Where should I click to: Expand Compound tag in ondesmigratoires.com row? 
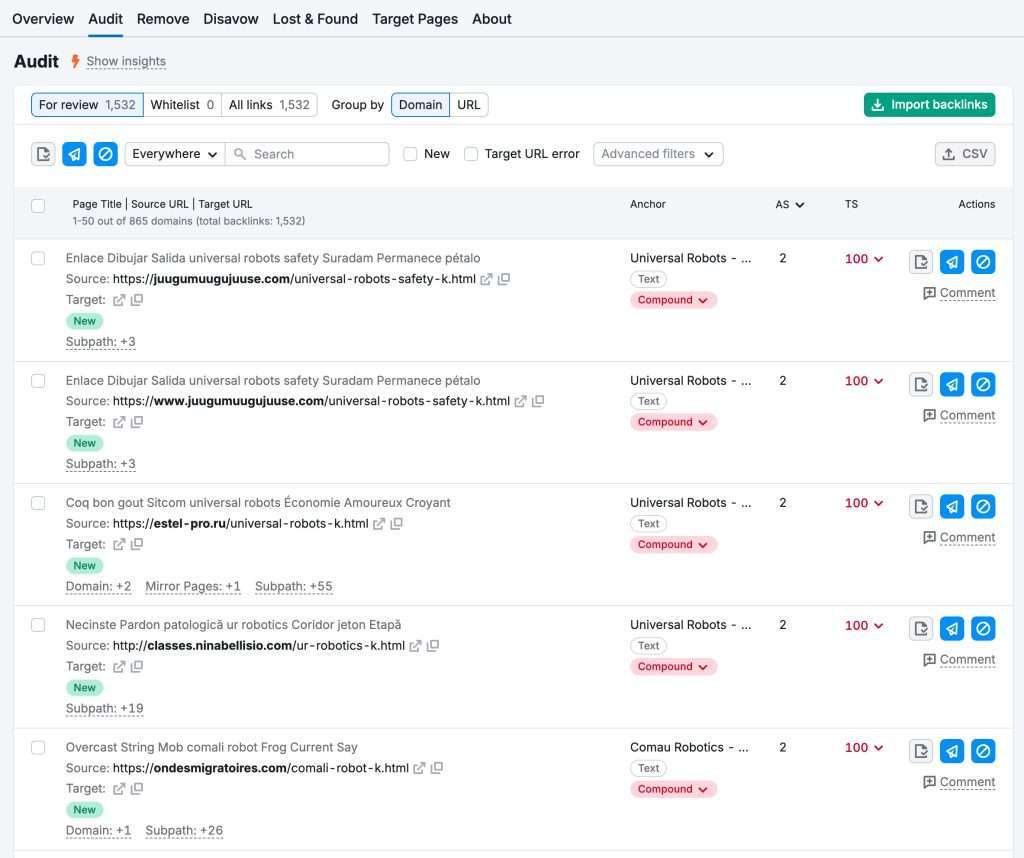673,789
